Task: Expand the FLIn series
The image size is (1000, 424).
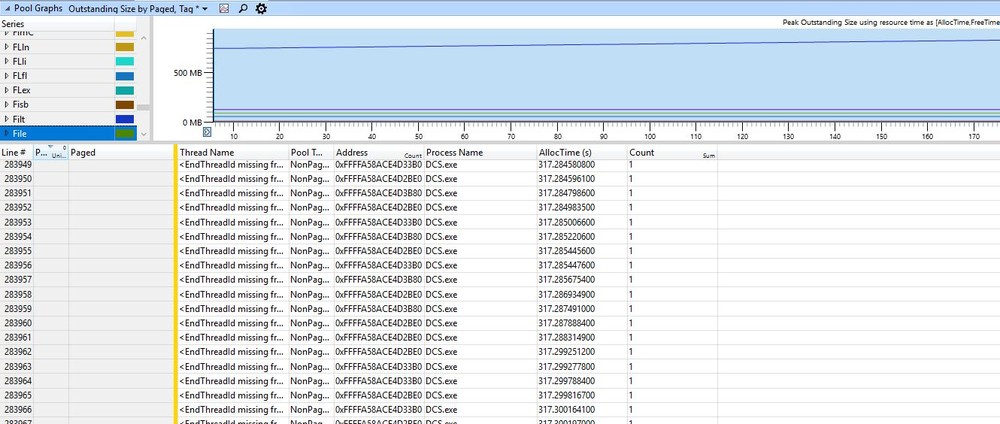Action: coord(7,47)
